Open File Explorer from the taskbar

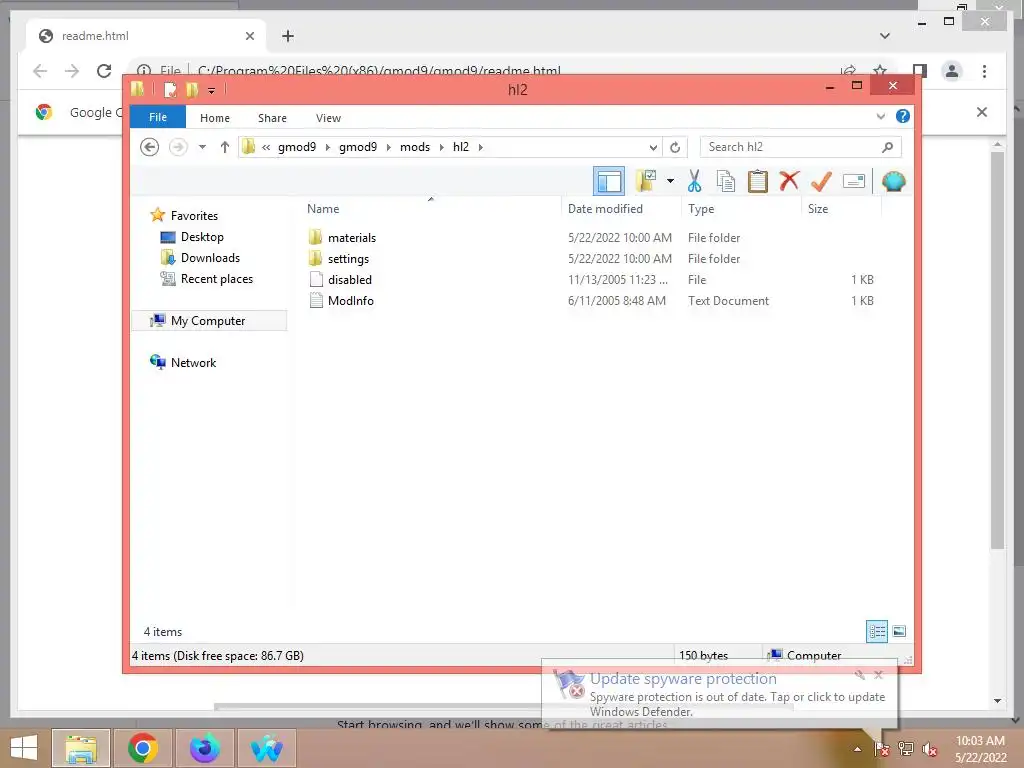click(81, 748)
